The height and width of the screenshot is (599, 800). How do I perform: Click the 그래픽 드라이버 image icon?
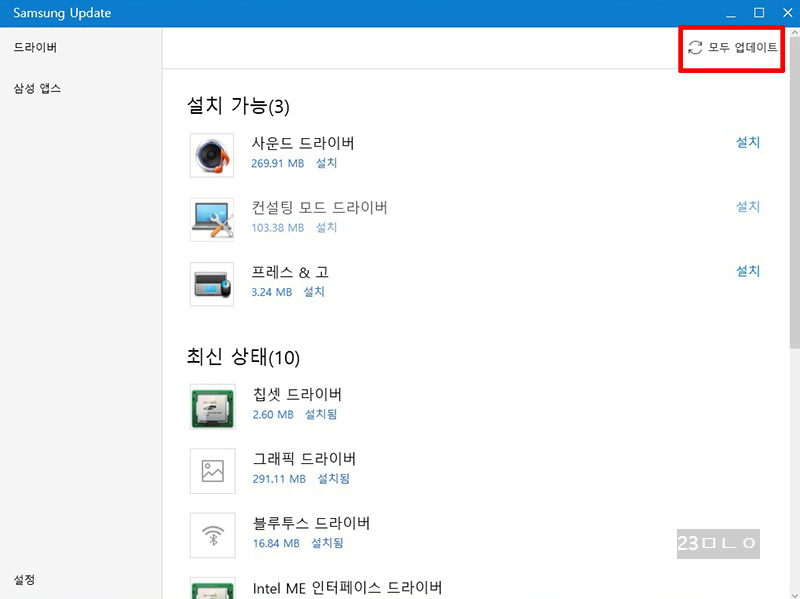point(213,471)
